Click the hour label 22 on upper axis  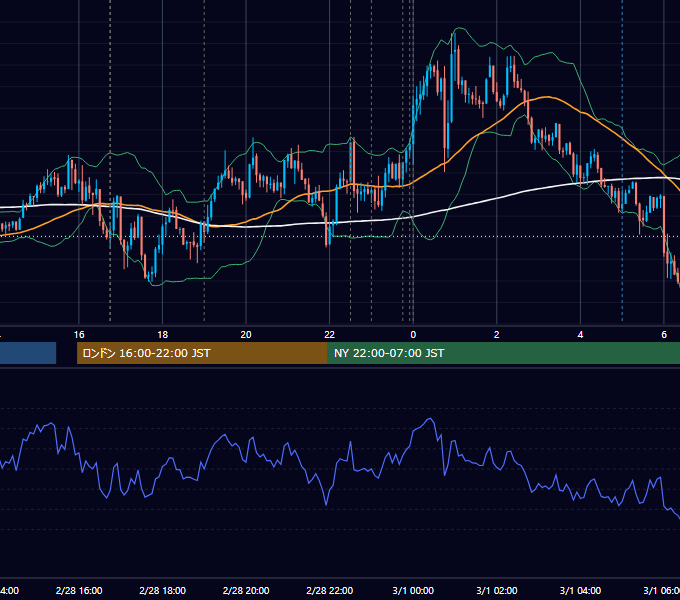pos(330,335)
